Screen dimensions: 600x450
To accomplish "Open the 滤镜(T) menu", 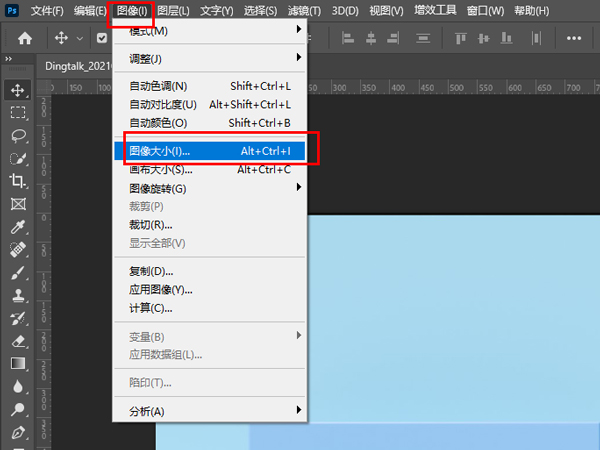I will point(304,10).
